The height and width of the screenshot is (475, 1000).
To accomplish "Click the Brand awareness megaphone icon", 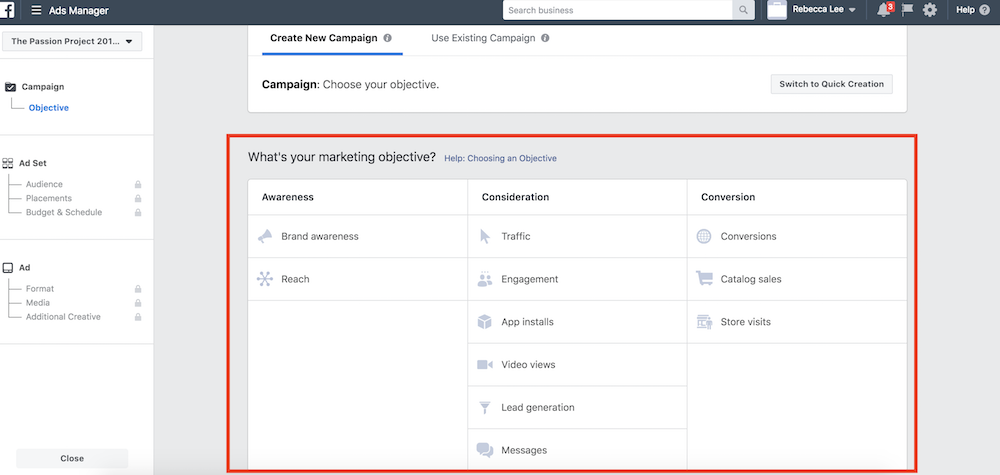I will click(x=265, y=237).
